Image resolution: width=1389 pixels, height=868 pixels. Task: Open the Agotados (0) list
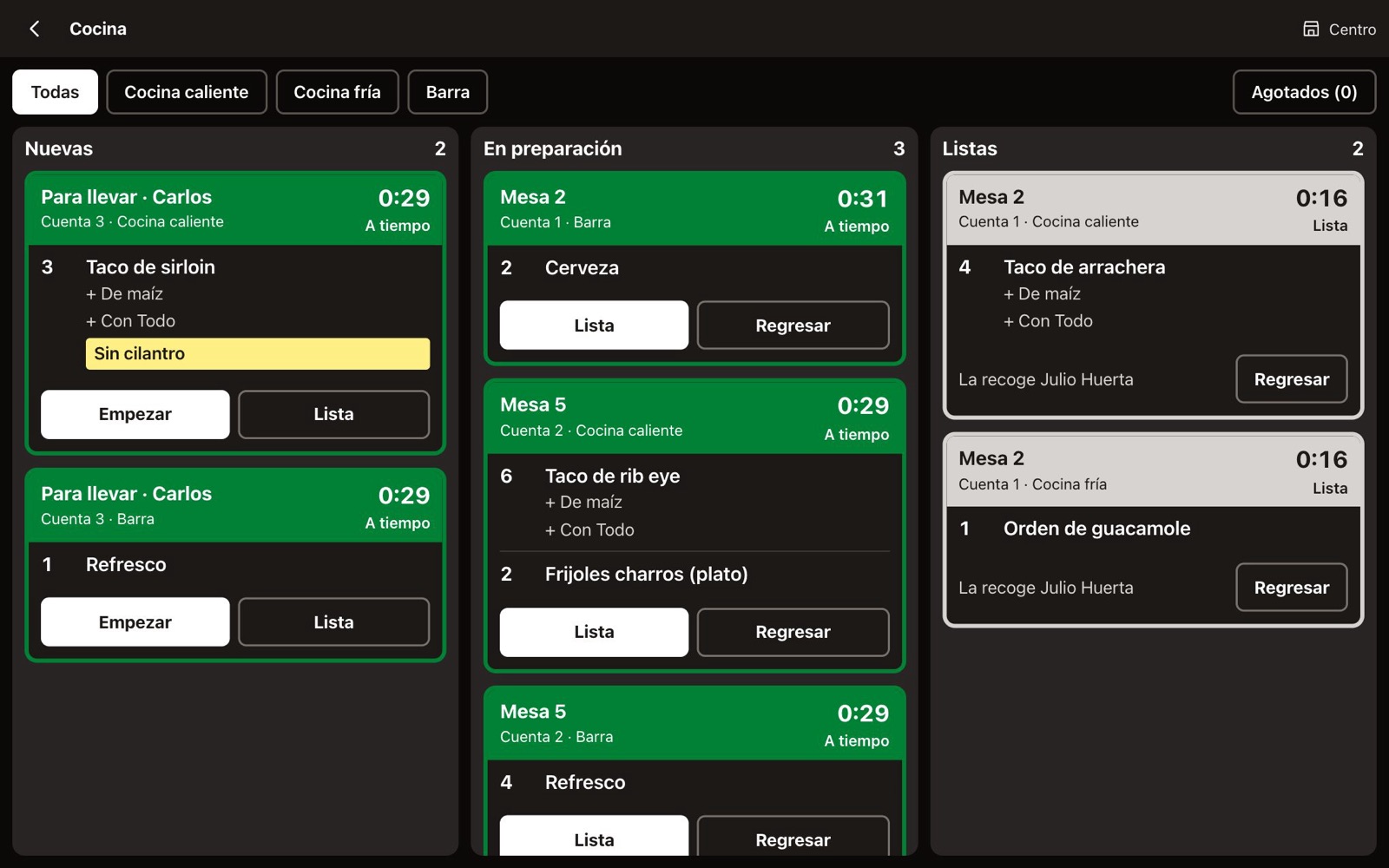coord(1304,92)
